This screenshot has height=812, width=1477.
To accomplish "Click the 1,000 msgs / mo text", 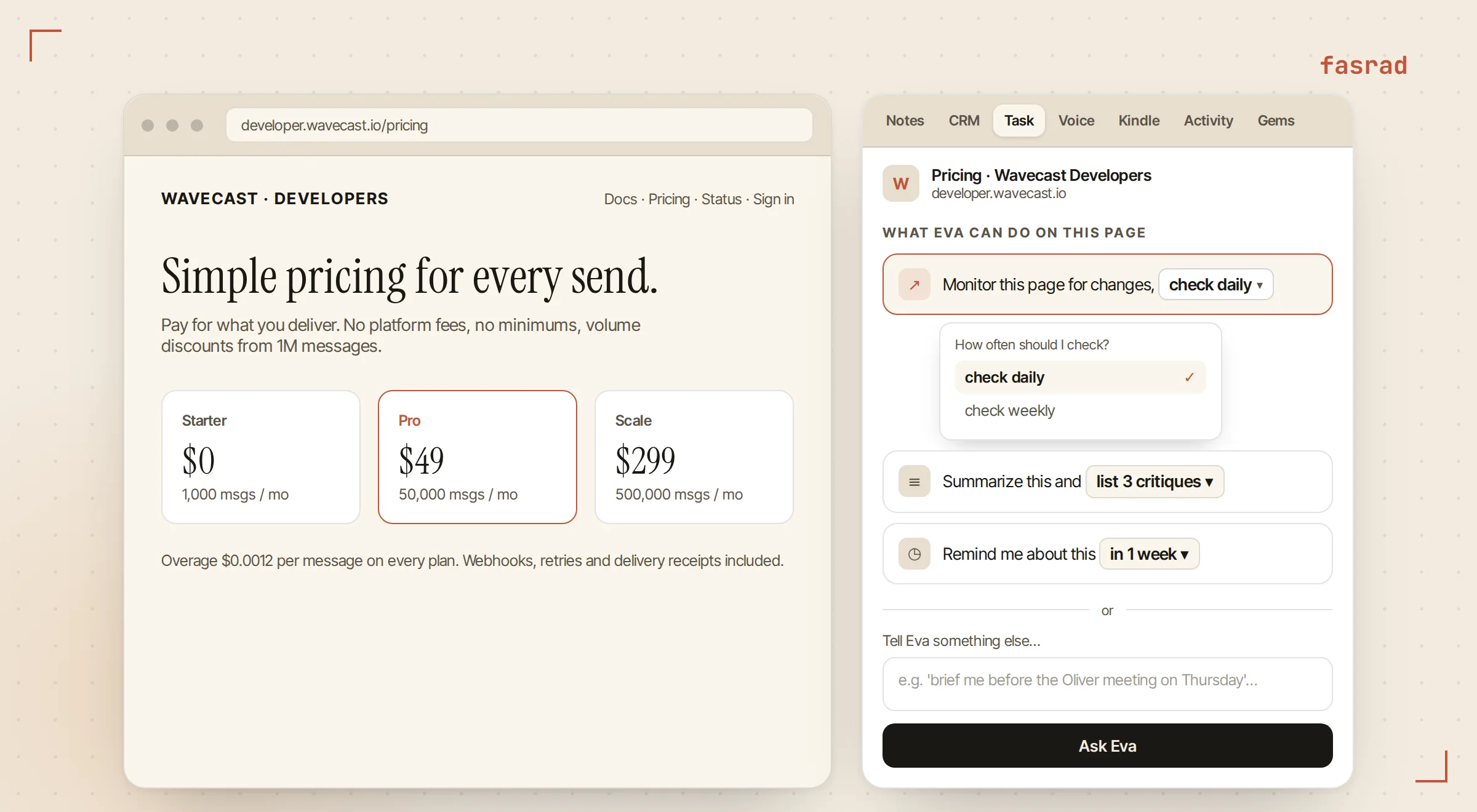I will (x=235, y=495).
